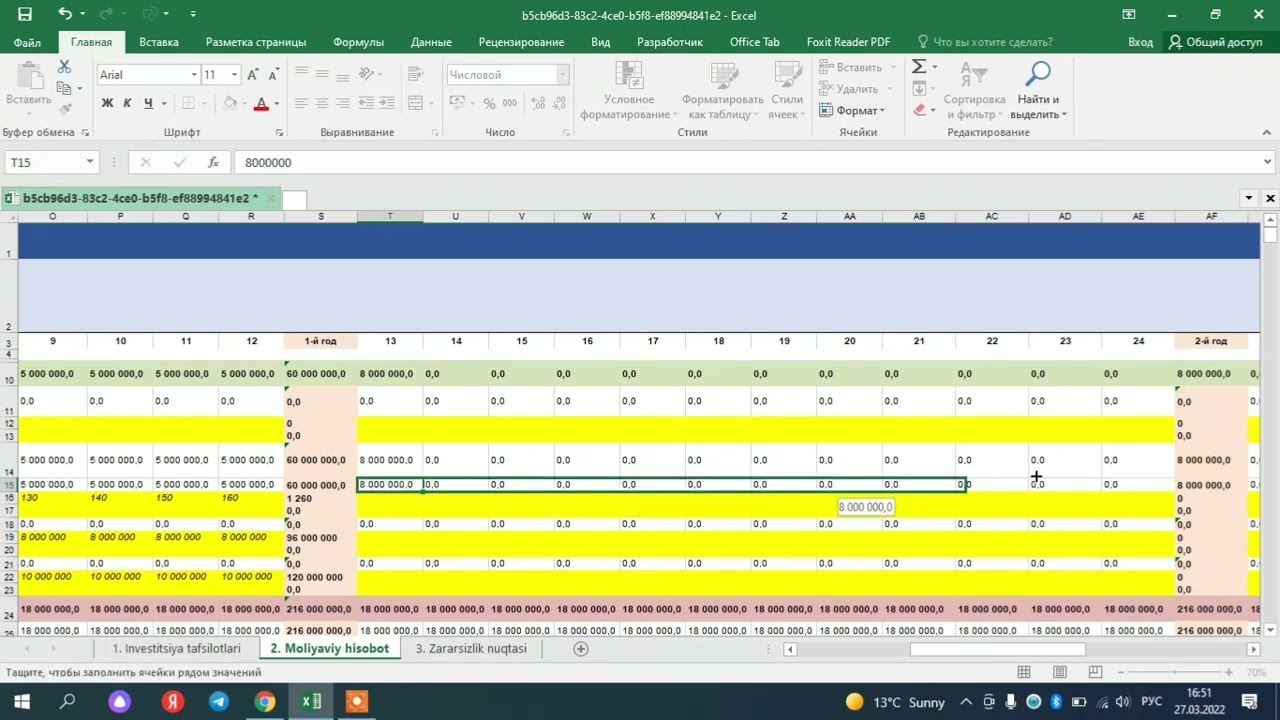Decrease font size
Screen dimensions: 1280x720
point(274,75)
